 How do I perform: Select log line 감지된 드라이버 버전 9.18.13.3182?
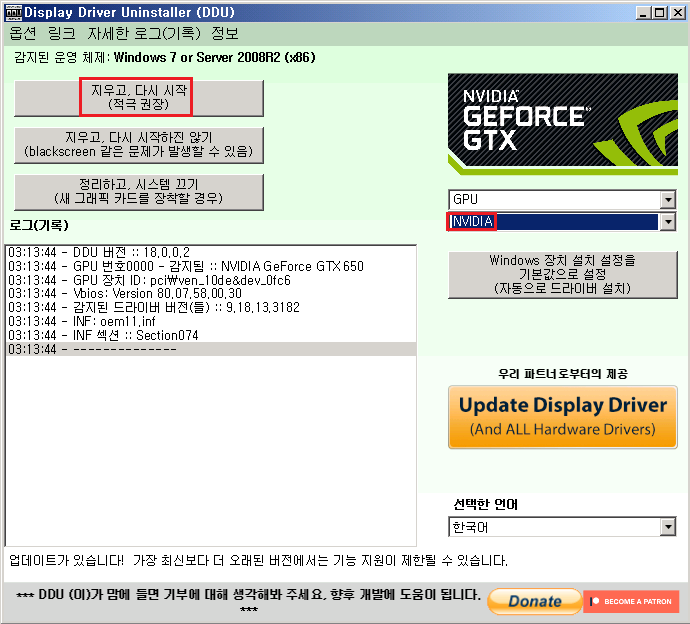[x=211, y=307]
